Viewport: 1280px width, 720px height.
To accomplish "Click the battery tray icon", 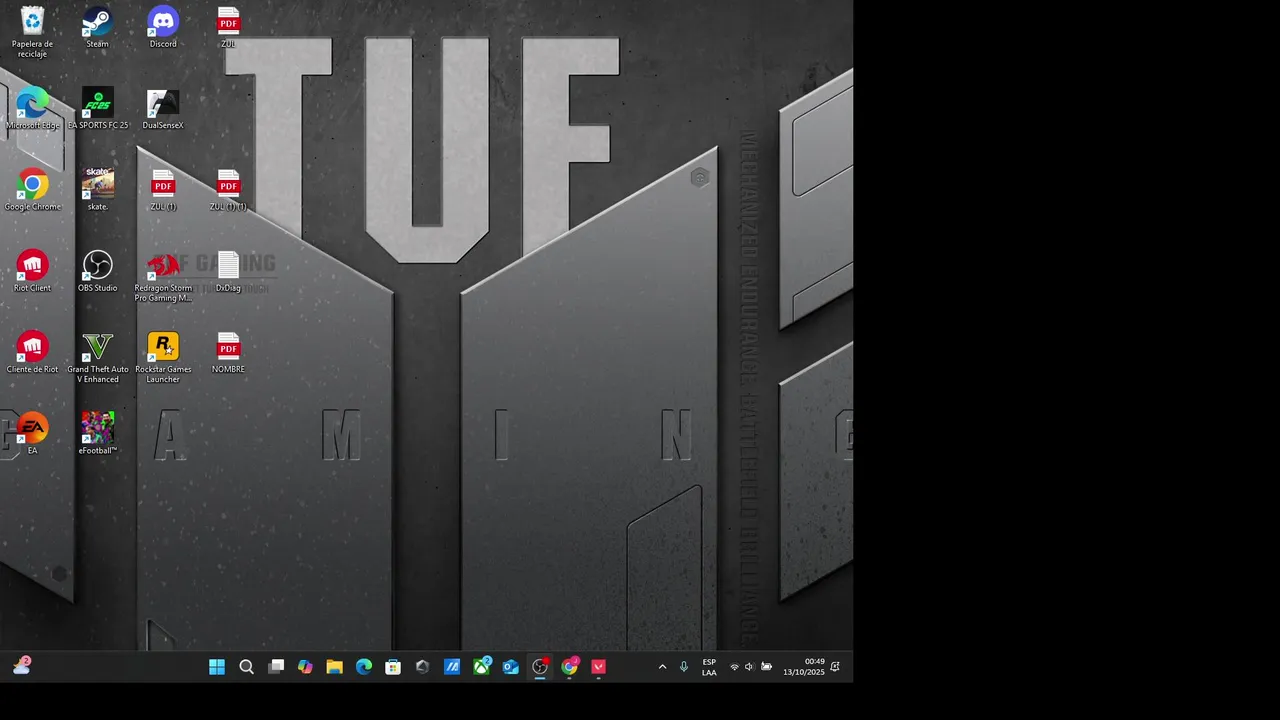I will coord(766,667).
